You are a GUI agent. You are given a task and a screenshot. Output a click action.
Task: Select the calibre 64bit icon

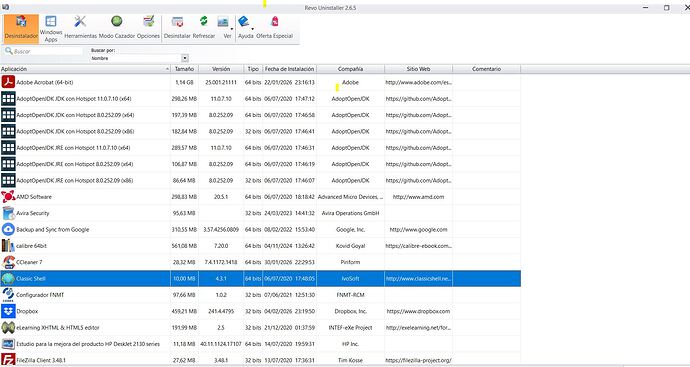(x=8, y=246)
